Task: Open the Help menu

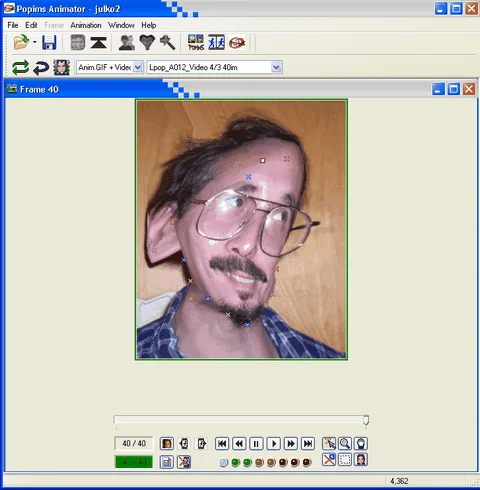Action: tap(149, 25)
